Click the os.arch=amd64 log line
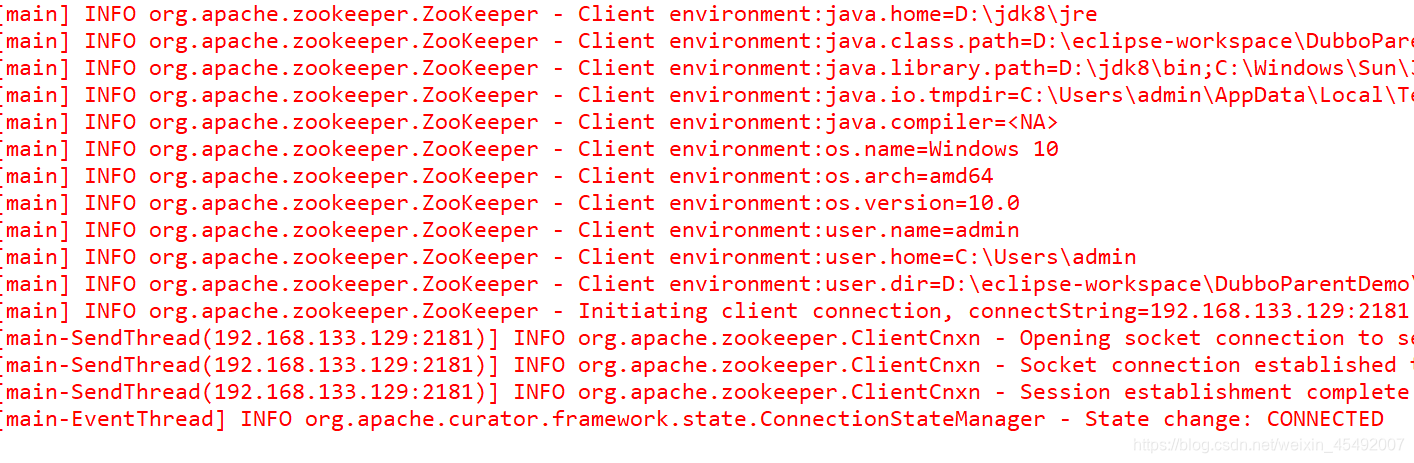Image resolution: width=1414 pixels, height=463 pixels. (x=498, y=176)
